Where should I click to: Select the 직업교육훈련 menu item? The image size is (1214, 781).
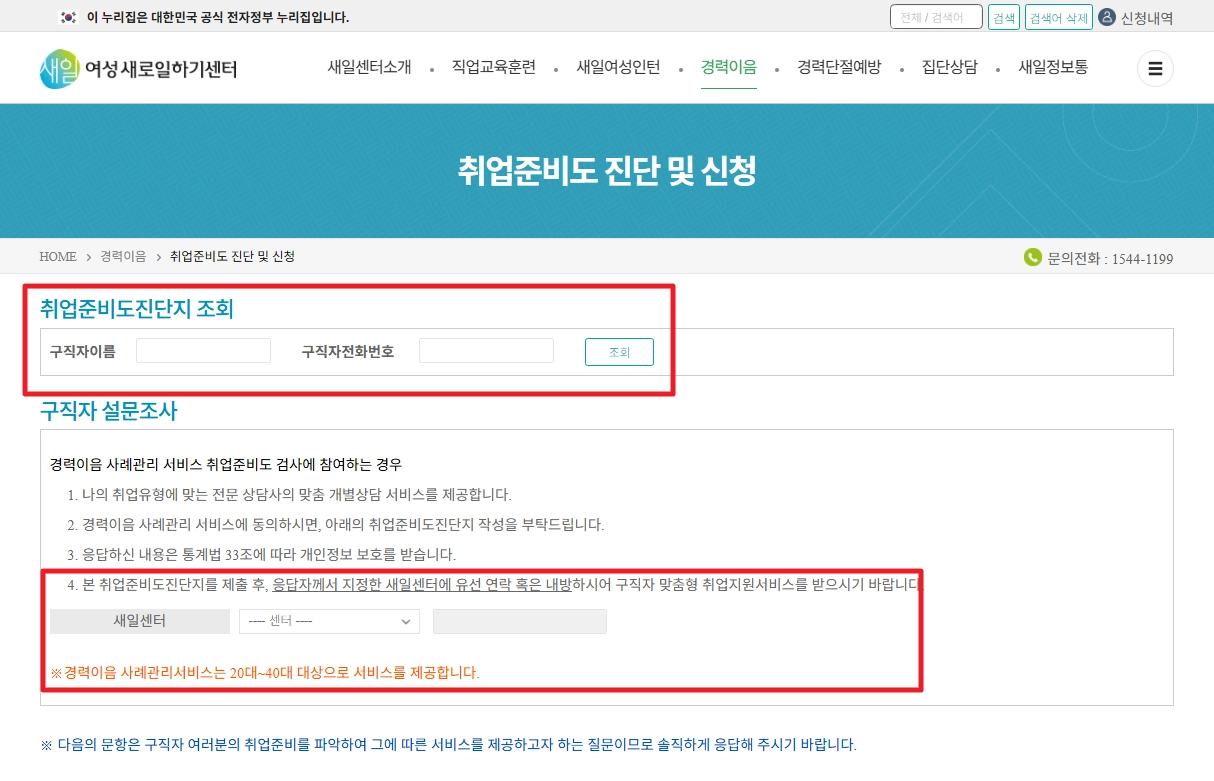tap(495, 66)
